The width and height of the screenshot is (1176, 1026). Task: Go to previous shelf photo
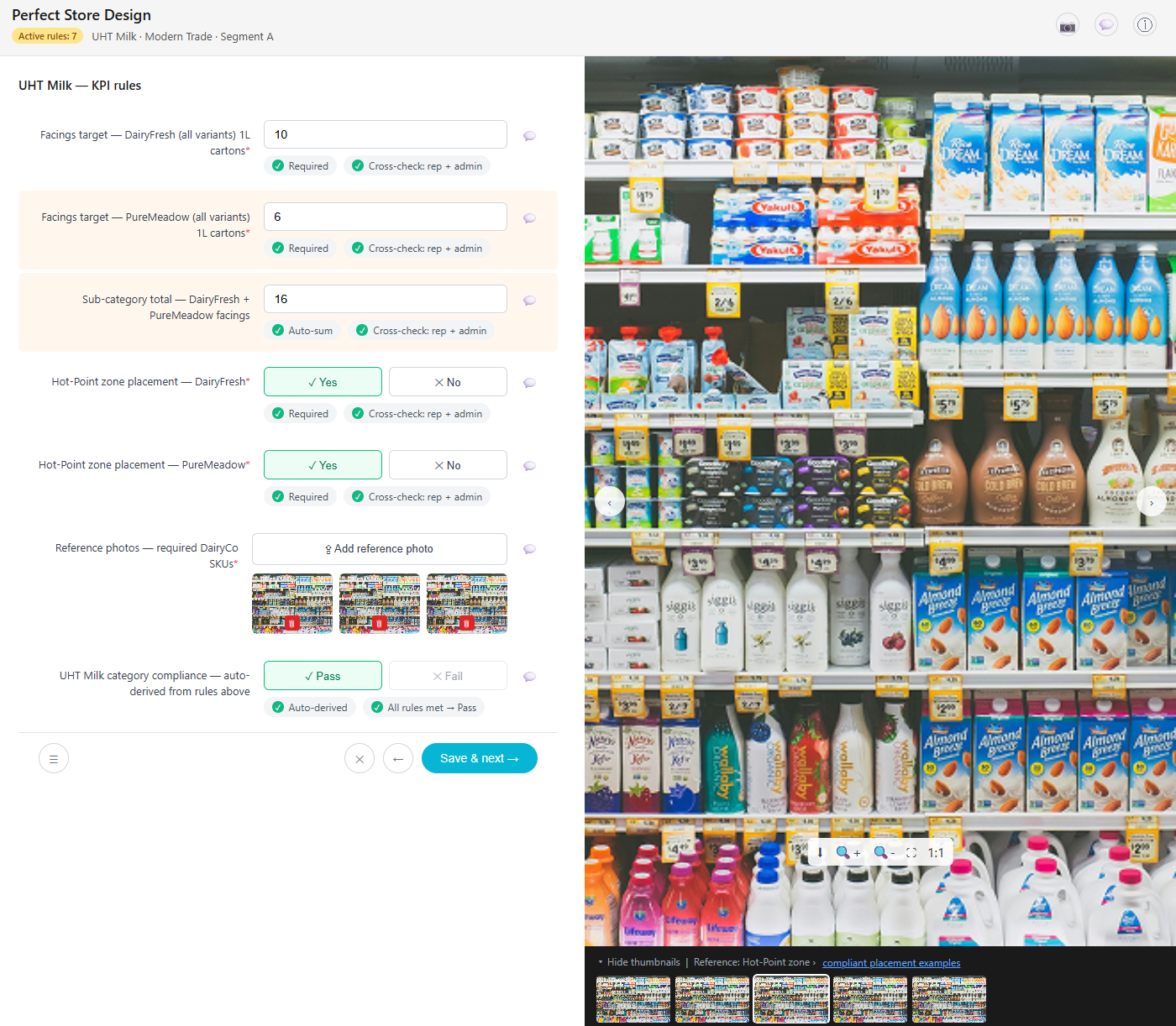pyautogui.click(x=610, y=502)
